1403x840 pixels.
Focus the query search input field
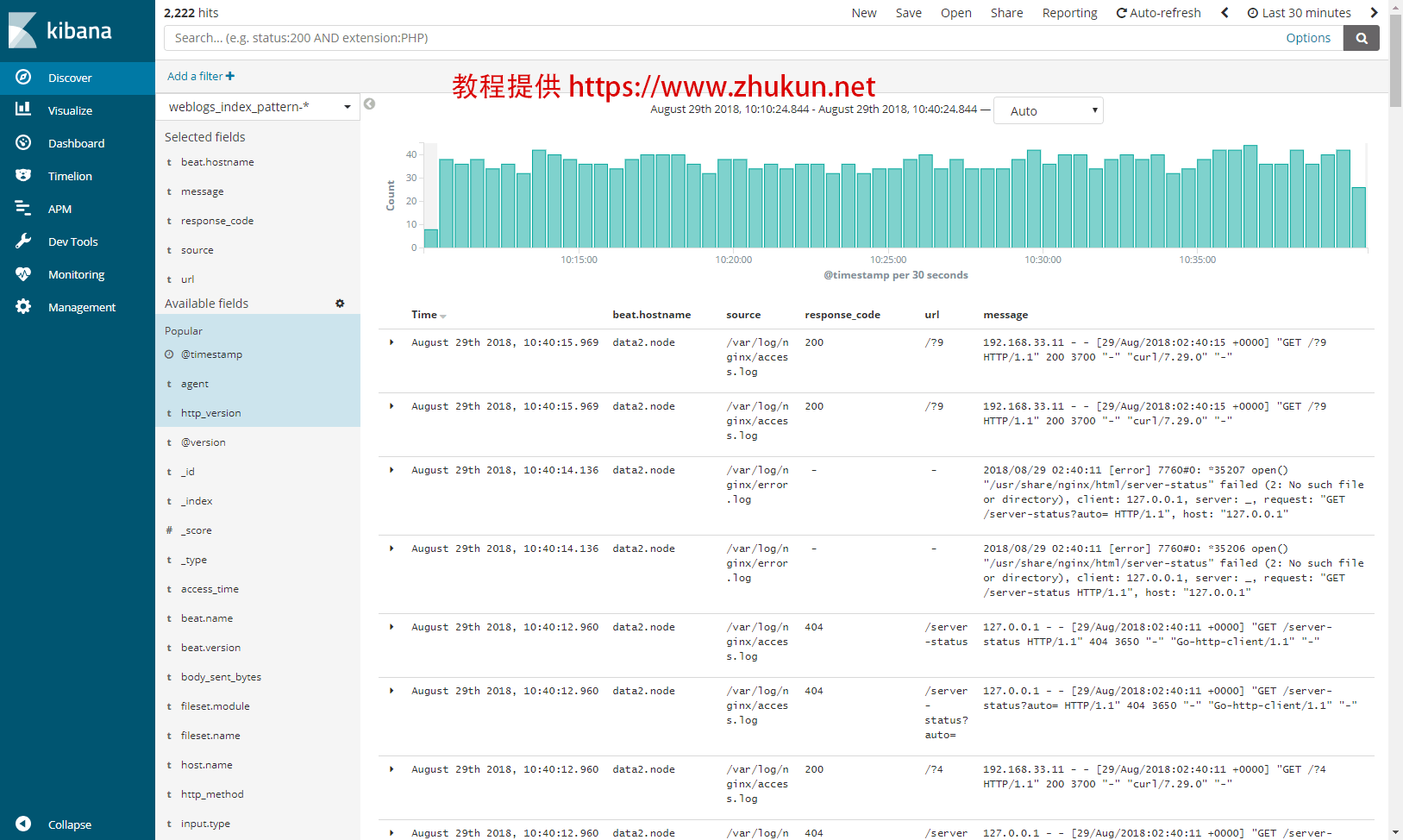pyautogui.click(x=724, y=38)
